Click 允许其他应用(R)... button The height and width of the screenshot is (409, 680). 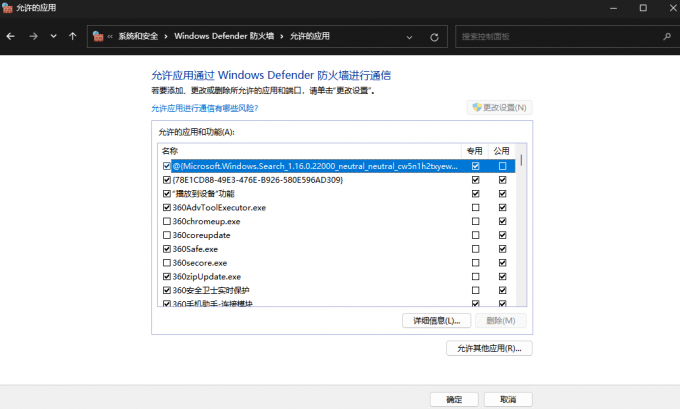click(x=489, y=348)
